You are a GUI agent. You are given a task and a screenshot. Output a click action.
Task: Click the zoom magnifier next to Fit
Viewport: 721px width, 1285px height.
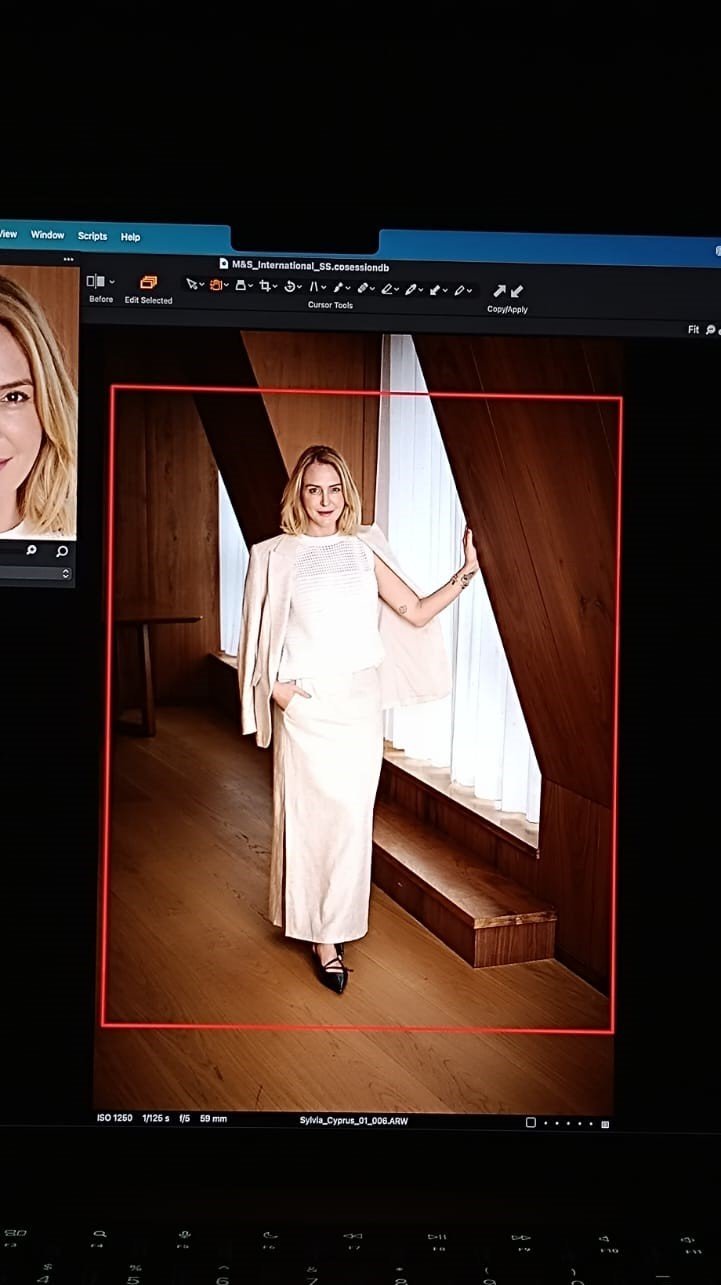coord(711,330)
